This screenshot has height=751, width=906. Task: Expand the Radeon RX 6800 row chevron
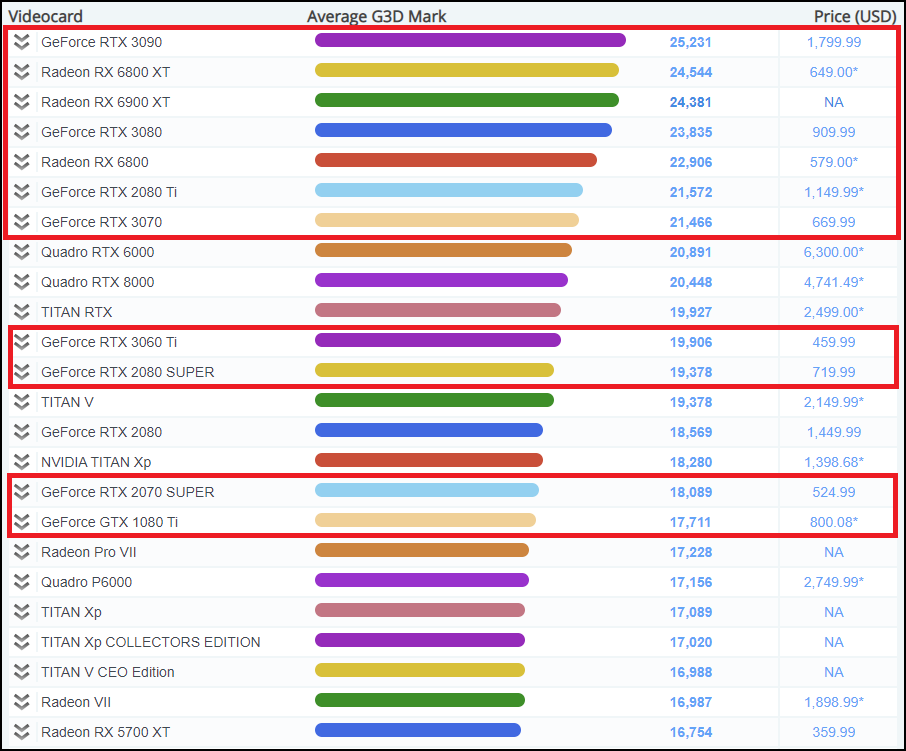click(21, 162)
